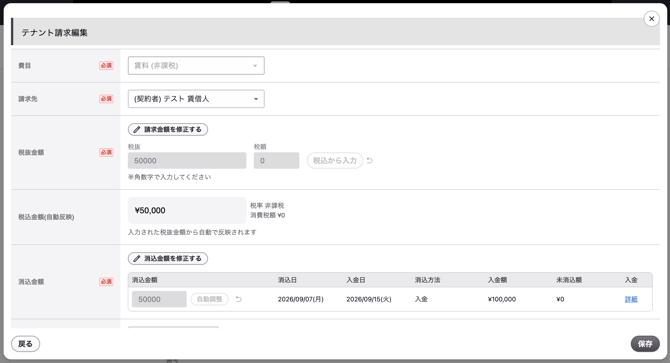
Task: Click the ¥50,000 tax-included amount field
Action: pos(187,210)
